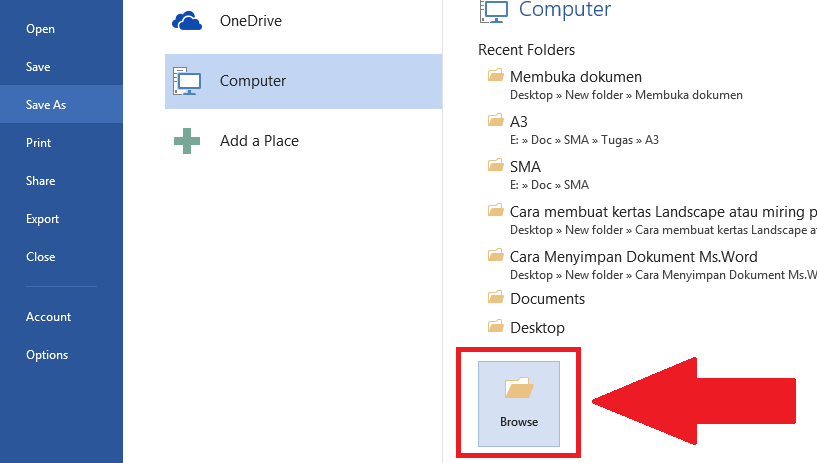Screen dimensions: 817x463
Task: Click path 'Desktop » New folder » Membuka dokumen'
Action: tap(626, 95)
